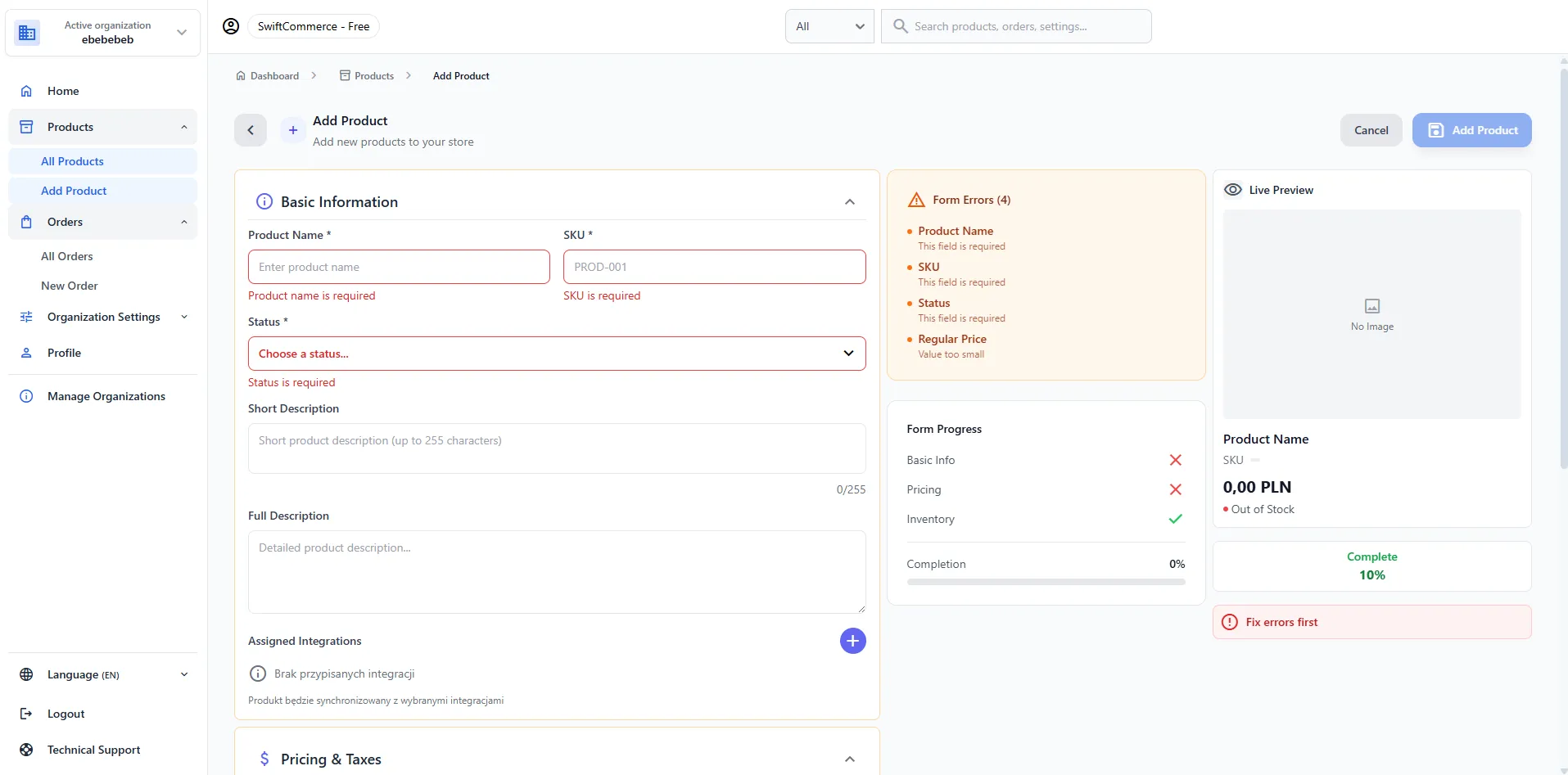
Task: Click the Completion progress bar
Action: coord(1046,581)
